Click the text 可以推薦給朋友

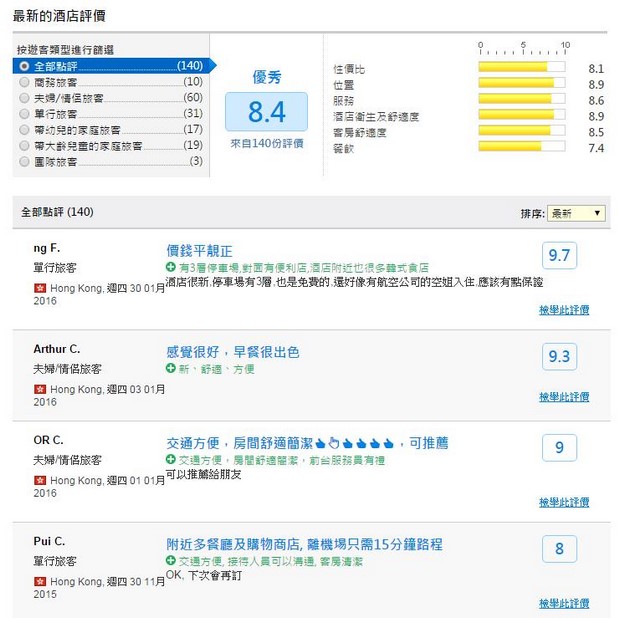click(203, 474)
